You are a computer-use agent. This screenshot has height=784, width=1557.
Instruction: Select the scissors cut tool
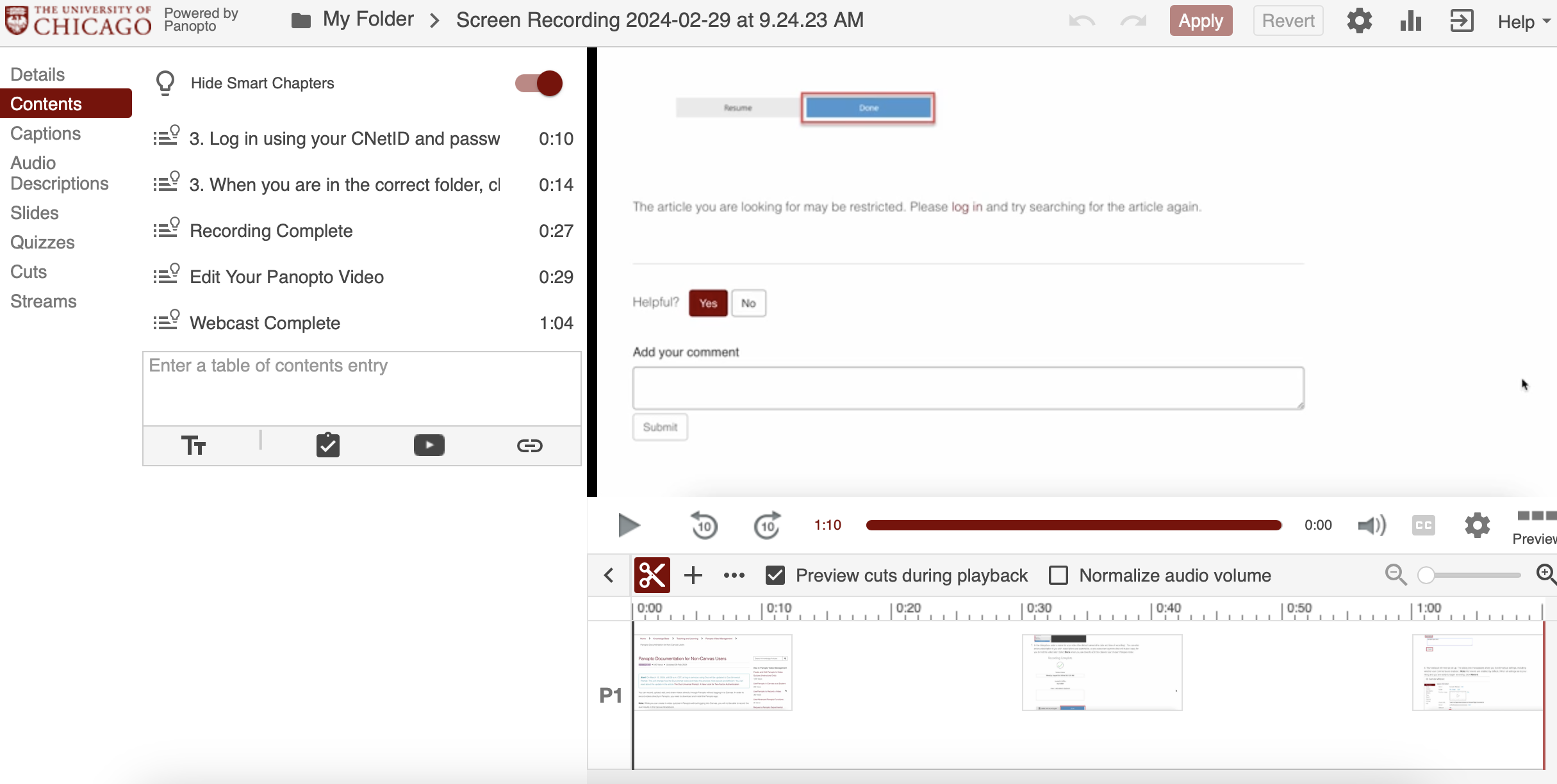pos(652,575)
